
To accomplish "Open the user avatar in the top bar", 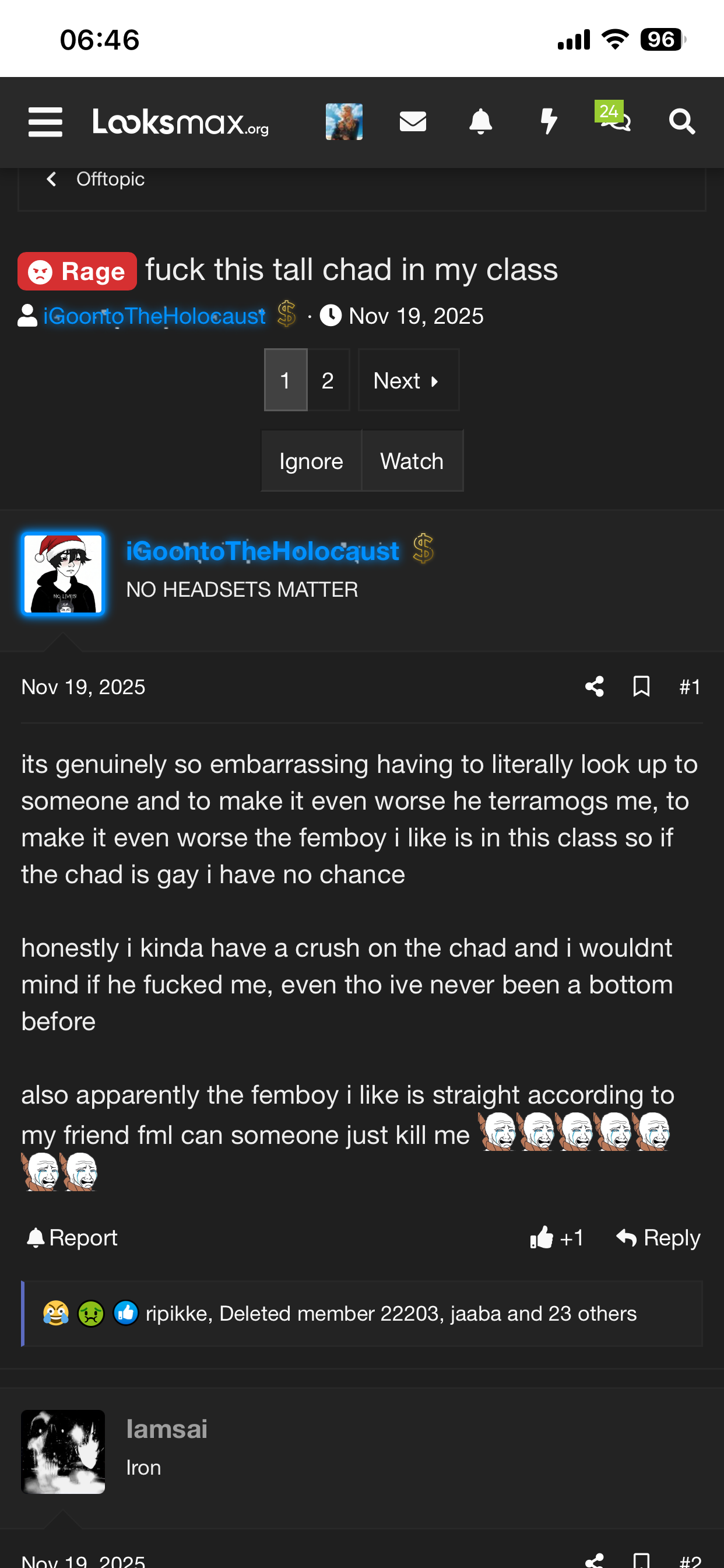I will 344,122.
